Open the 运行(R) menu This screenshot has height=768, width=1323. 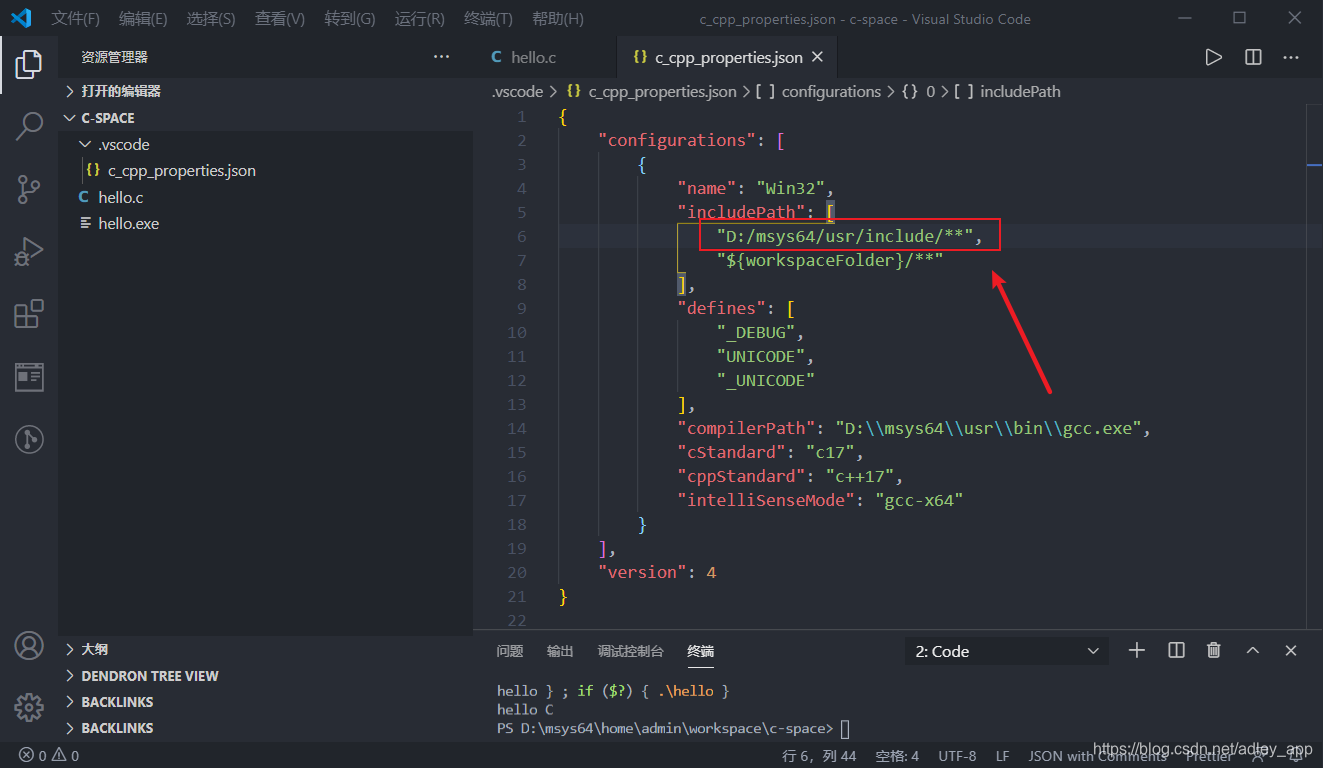(418, 18)
